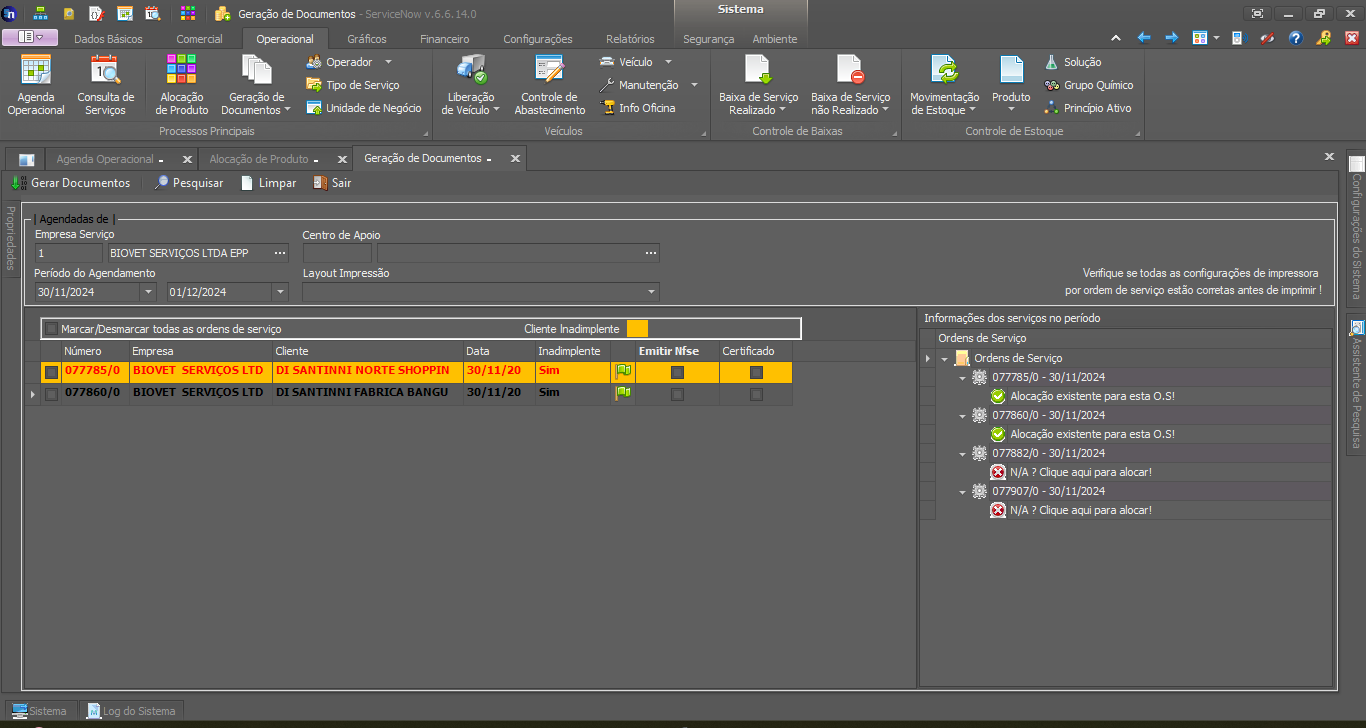
Task: Collapse the 077882/0 - 30/11/2024 node
Action: coord(962,453)
